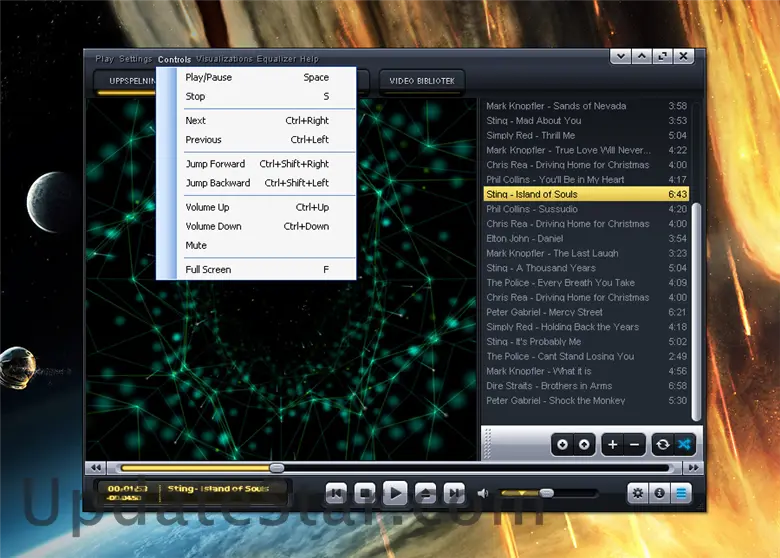Select 'Peter Gabriel - Mercy Street' track
780x558 pixels.
click(586, 312)
